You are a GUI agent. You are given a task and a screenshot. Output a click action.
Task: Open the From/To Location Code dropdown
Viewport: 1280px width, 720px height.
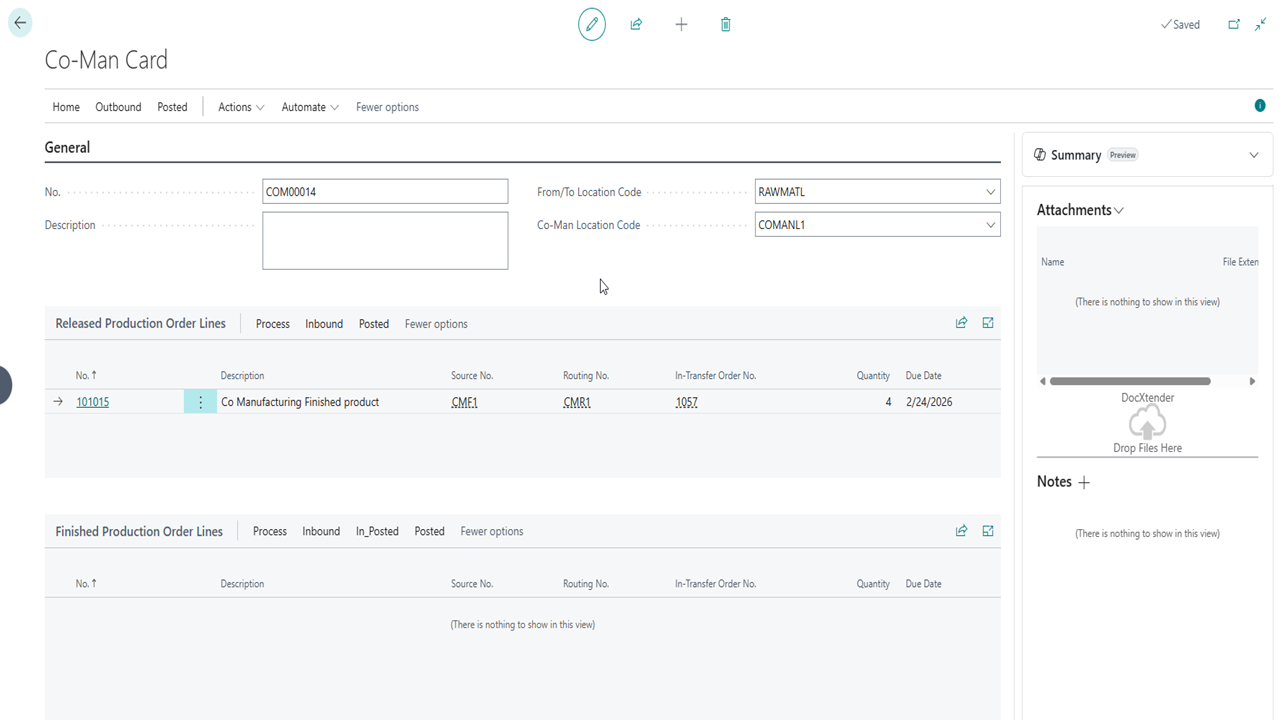[x=990, y=192]
